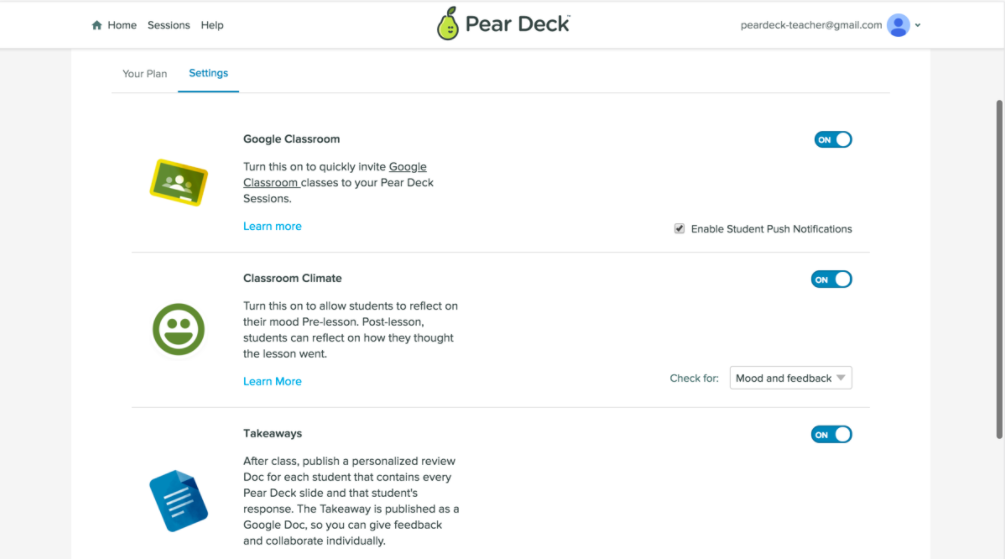Viewport: 1005px width, 559px height.
Task: Click the Home house icon
Action: (x=97, y=25)
